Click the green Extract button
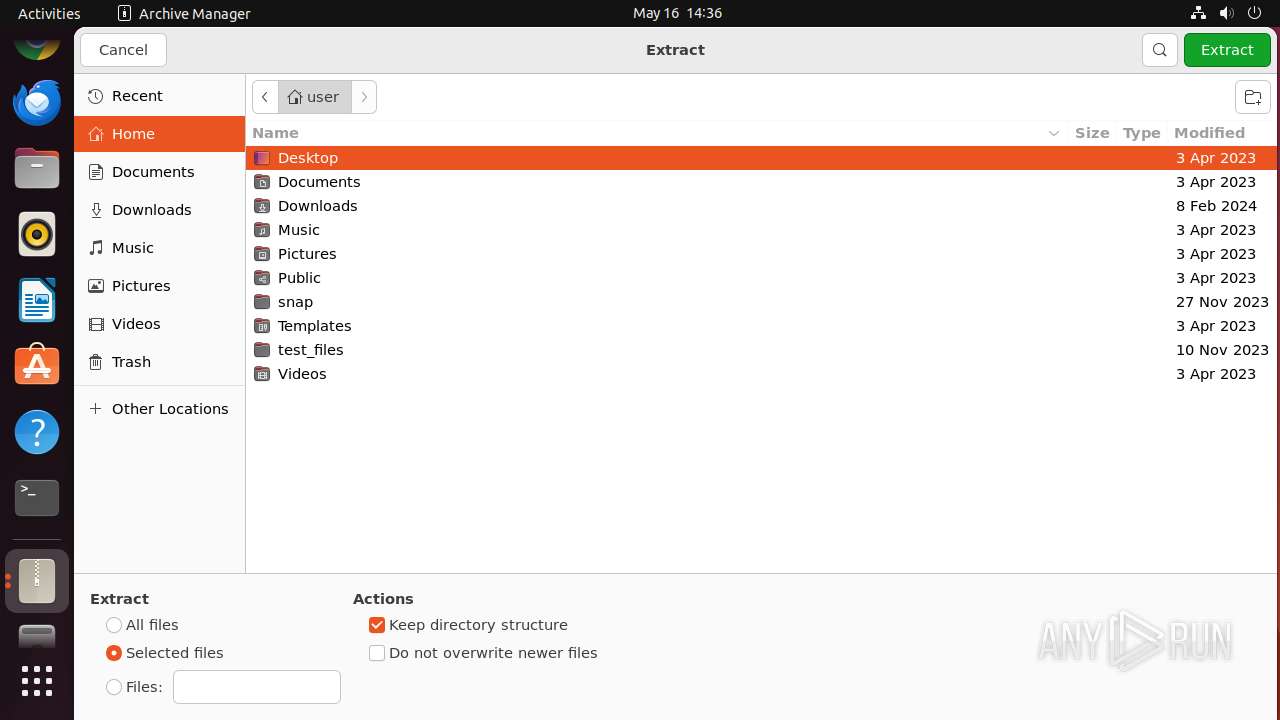The height and width of the screenshot is (720, 1280). pos(1227,50)
